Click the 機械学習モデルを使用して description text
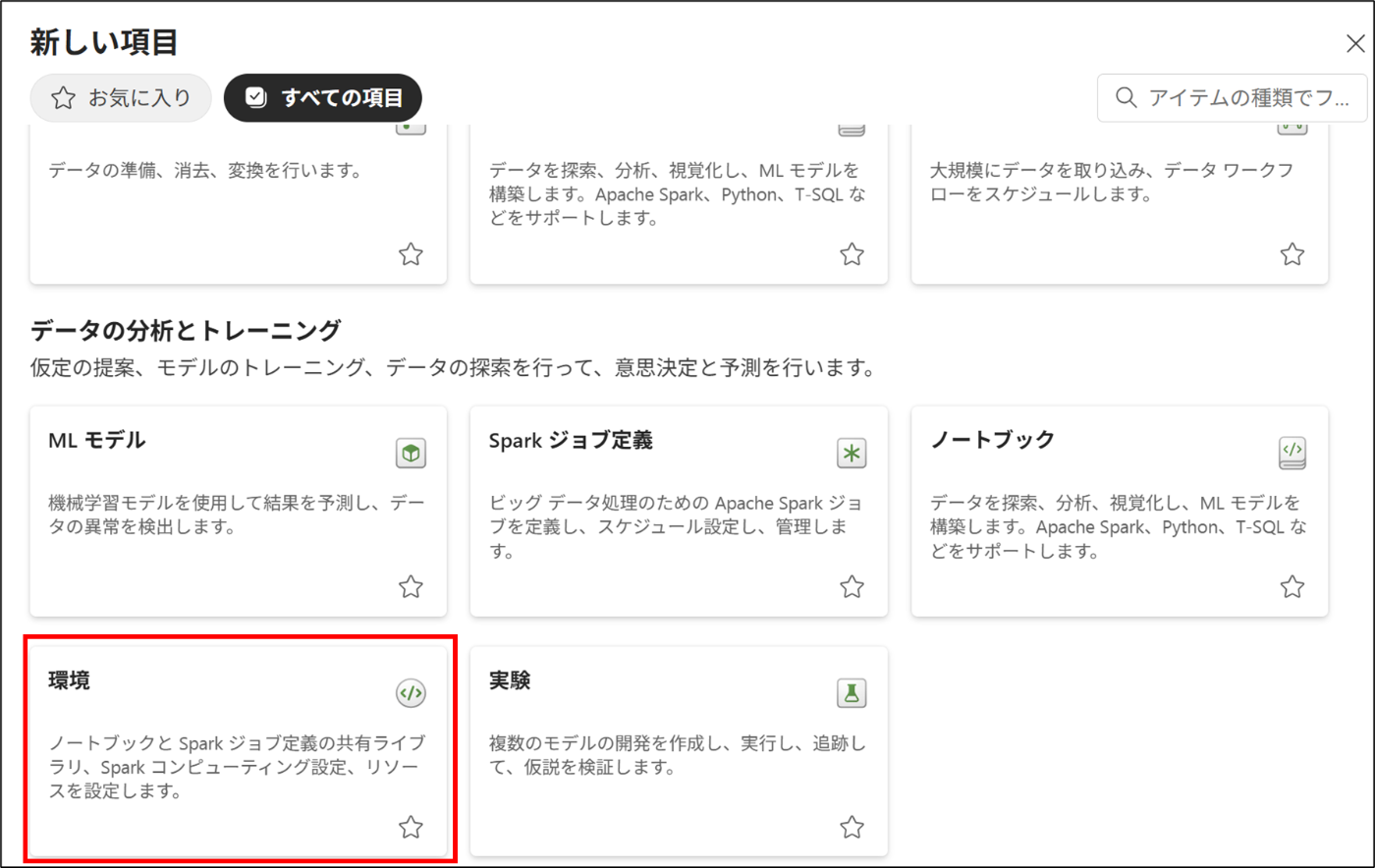The height and width of the screenshot is (868, 1375). pos(236,515)
